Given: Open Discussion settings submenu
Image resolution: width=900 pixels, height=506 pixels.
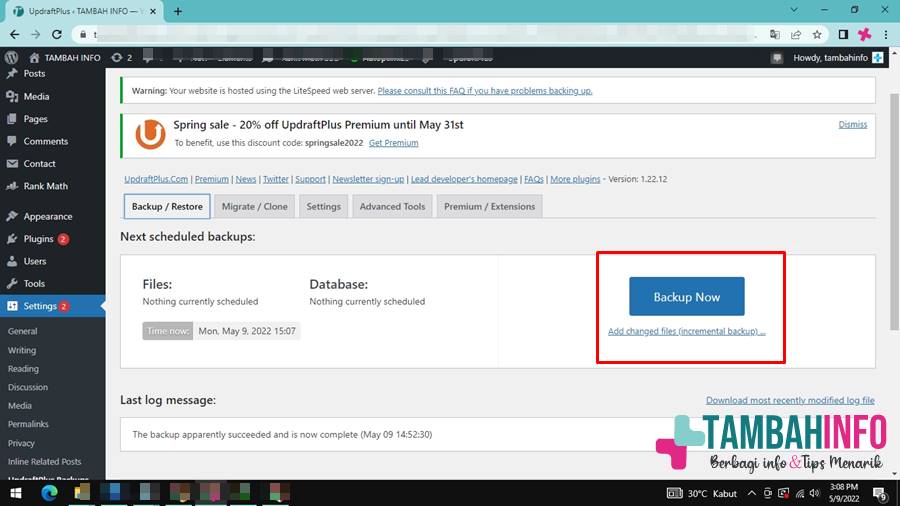Looking at the screenshot, I should 28,387.
